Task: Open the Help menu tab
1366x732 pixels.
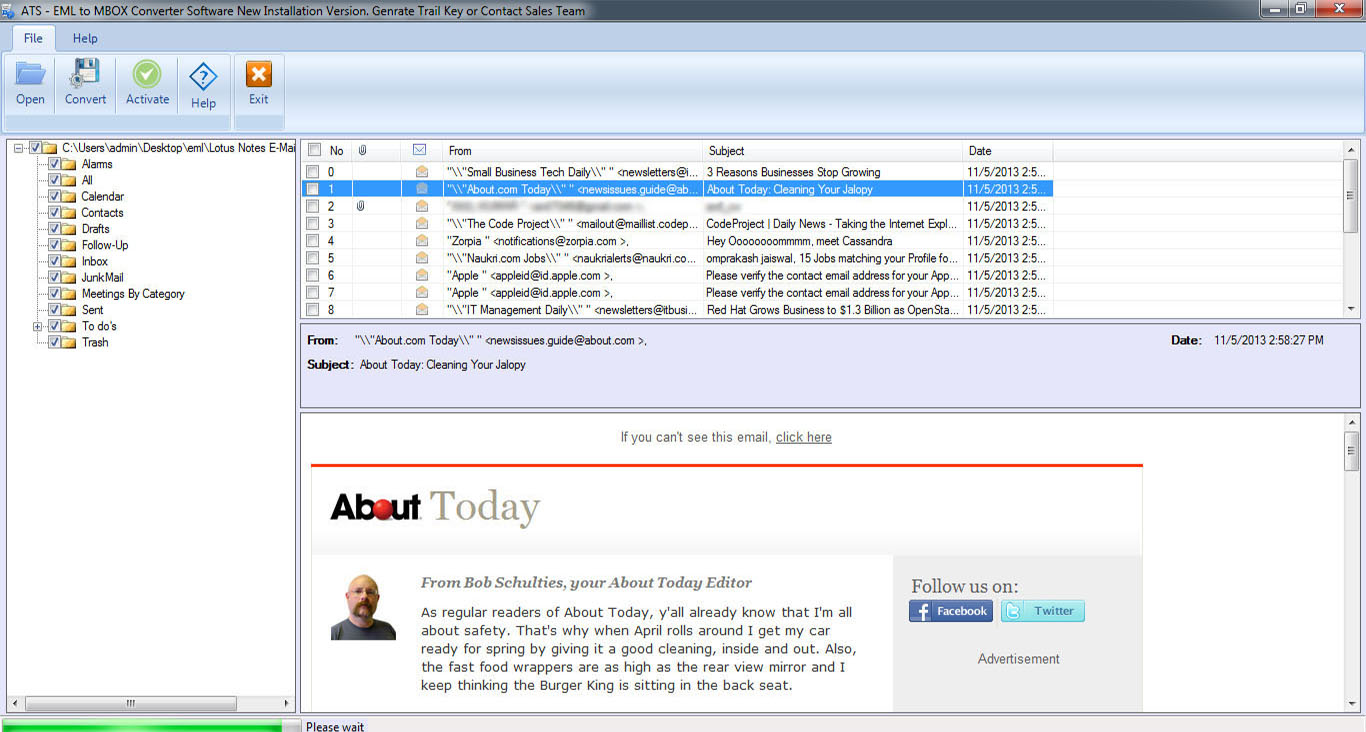Action: 85,38
